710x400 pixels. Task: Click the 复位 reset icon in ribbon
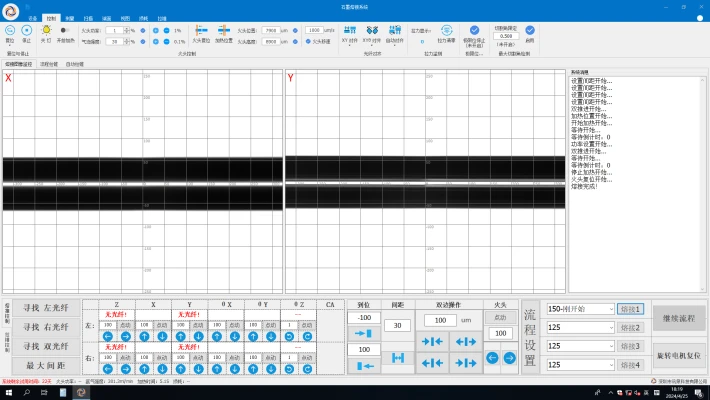point(10,31)
